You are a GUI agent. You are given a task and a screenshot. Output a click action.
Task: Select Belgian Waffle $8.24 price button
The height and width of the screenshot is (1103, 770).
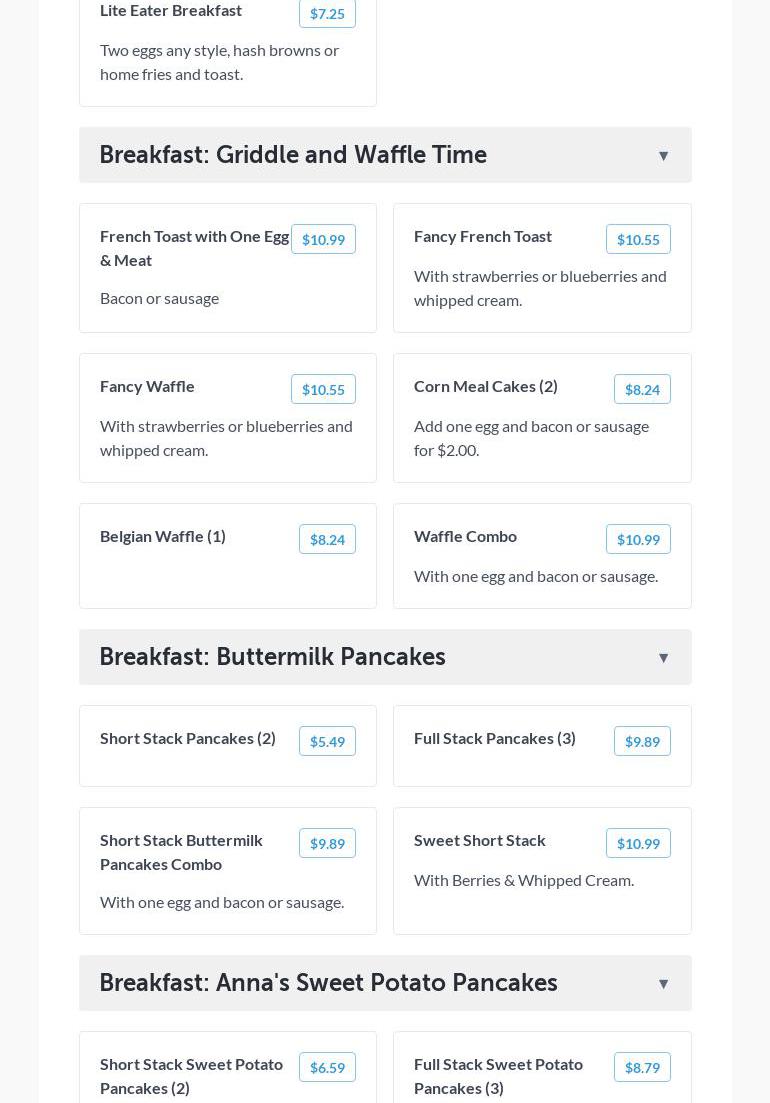click(327, 540)
